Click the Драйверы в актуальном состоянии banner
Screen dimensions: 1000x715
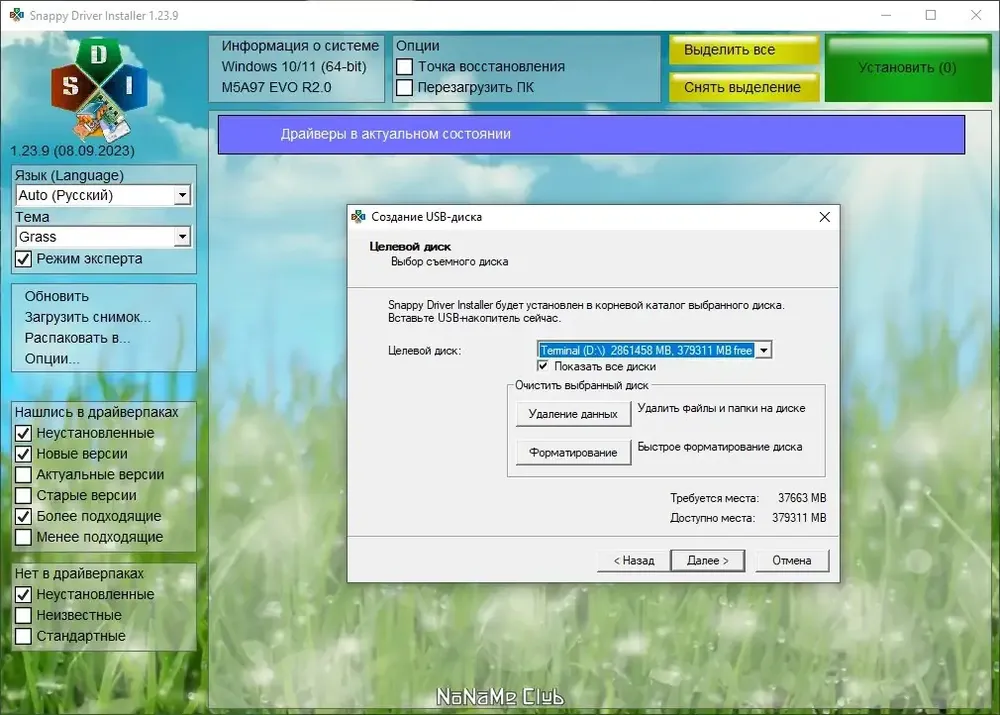pyautogui.click(x=591, y=135)
